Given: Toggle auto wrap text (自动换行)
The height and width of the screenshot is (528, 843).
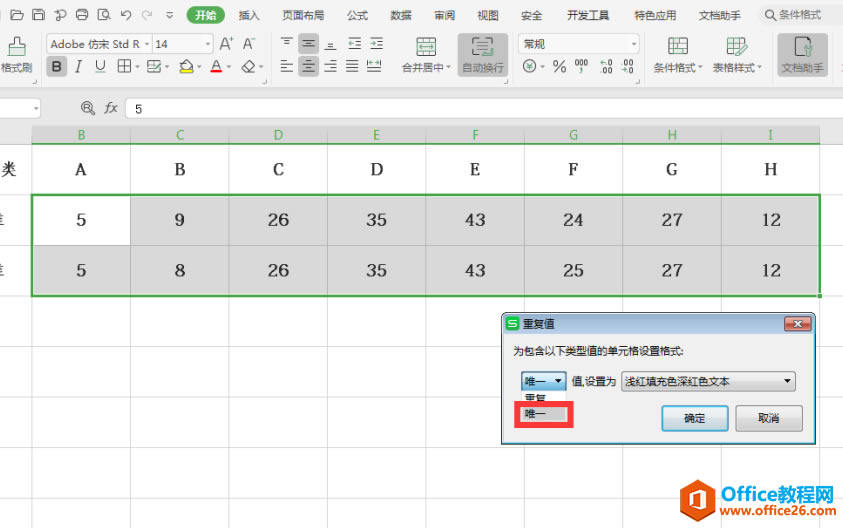Looking at the screenshot, I should (483, 55).
